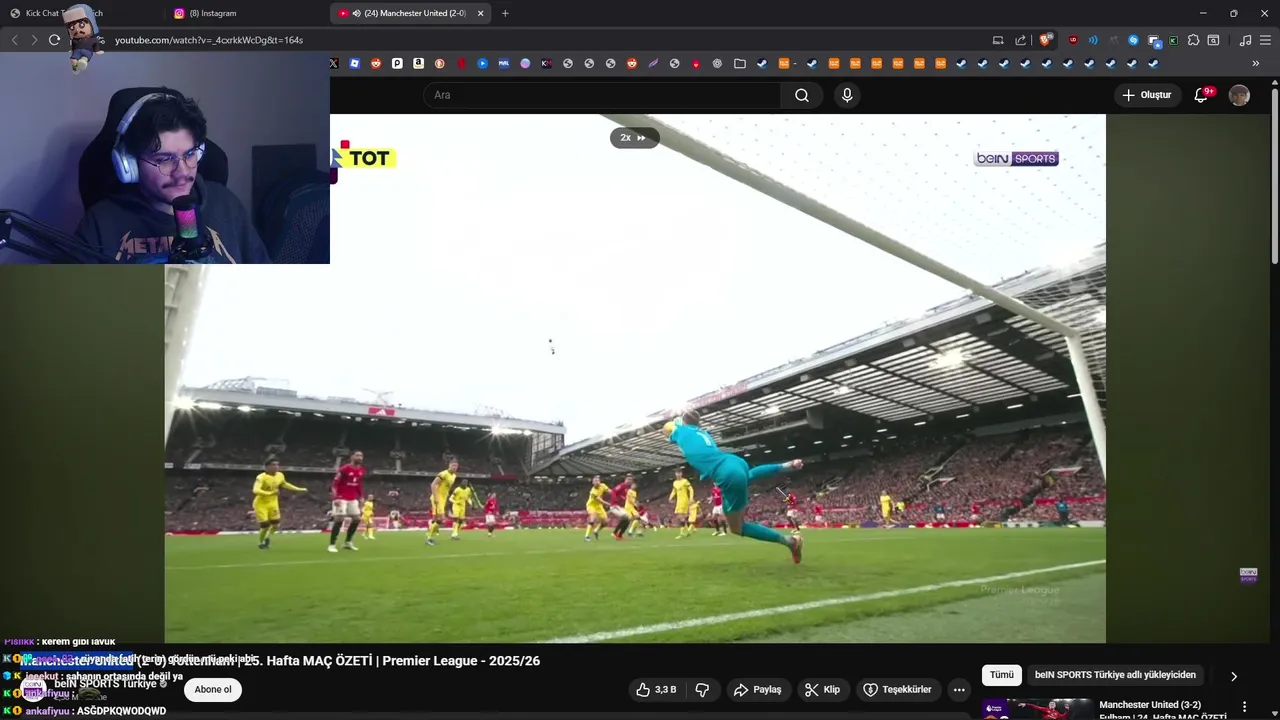Open a new browser tab
The image size is (1280, 720).
click(505, 13)
